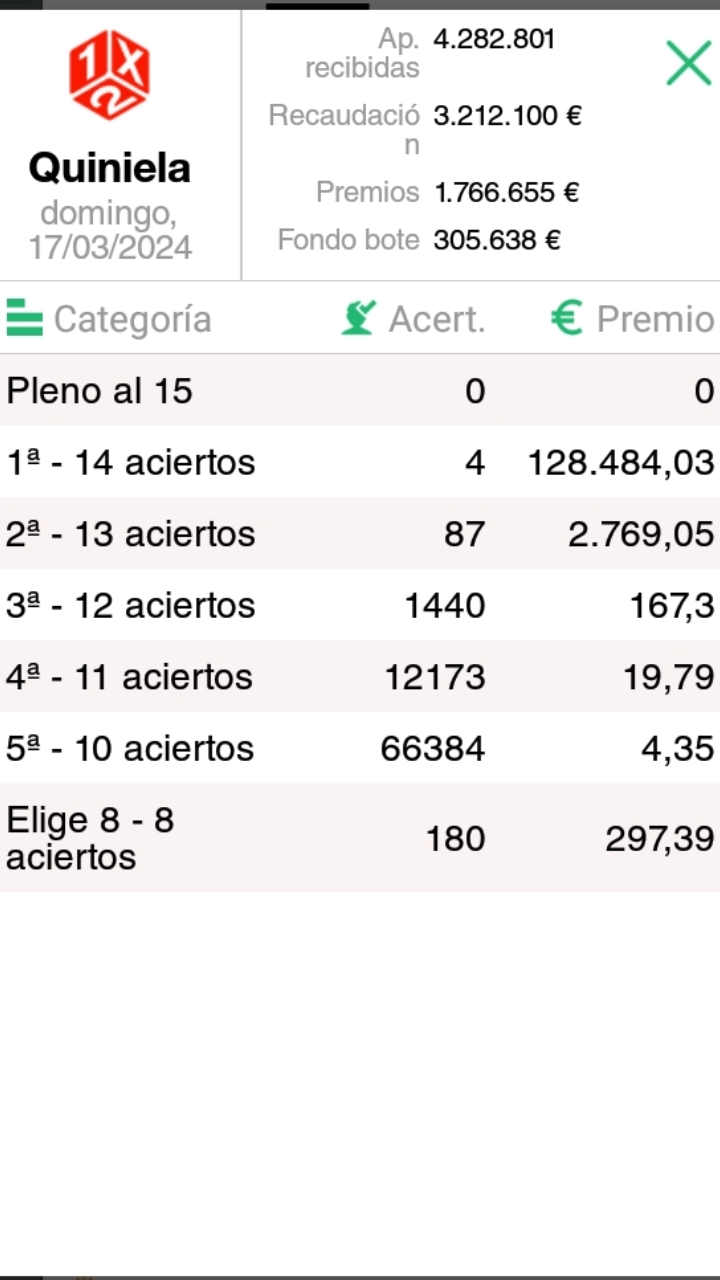Click the green icon beside Acert.
The image size is (720, 1280).
tap(358, 318)
